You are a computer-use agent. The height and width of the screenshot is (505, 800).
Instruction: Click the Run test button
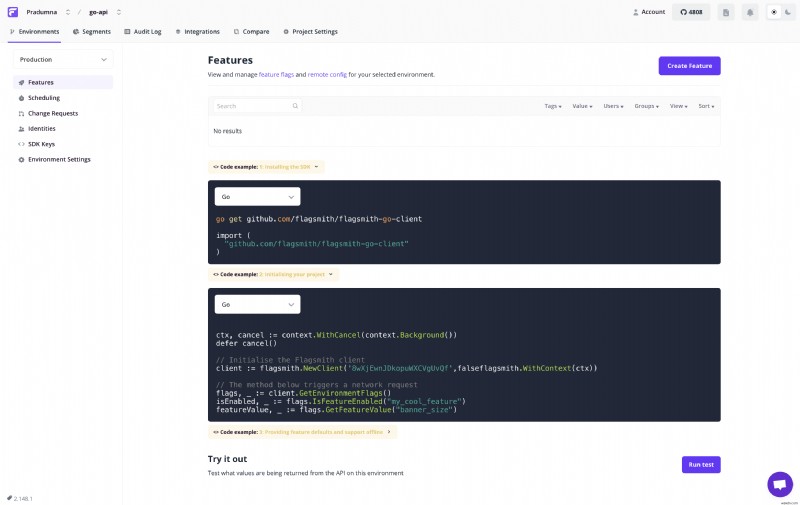(x=701, y=465)
